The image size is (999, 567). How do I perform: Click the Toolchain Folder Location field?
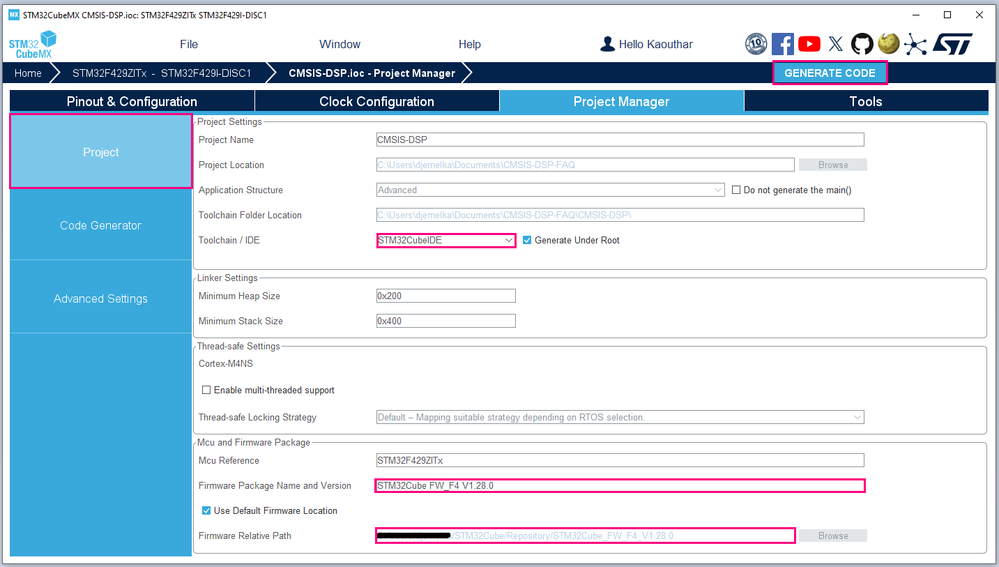(620, 215)
